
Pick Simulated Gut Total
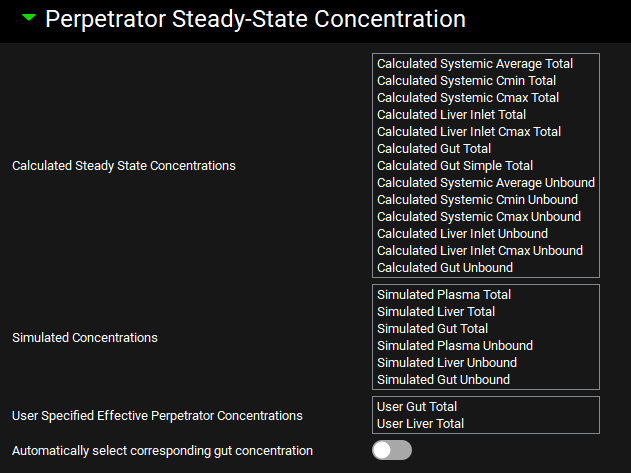(x=433, y=329)
